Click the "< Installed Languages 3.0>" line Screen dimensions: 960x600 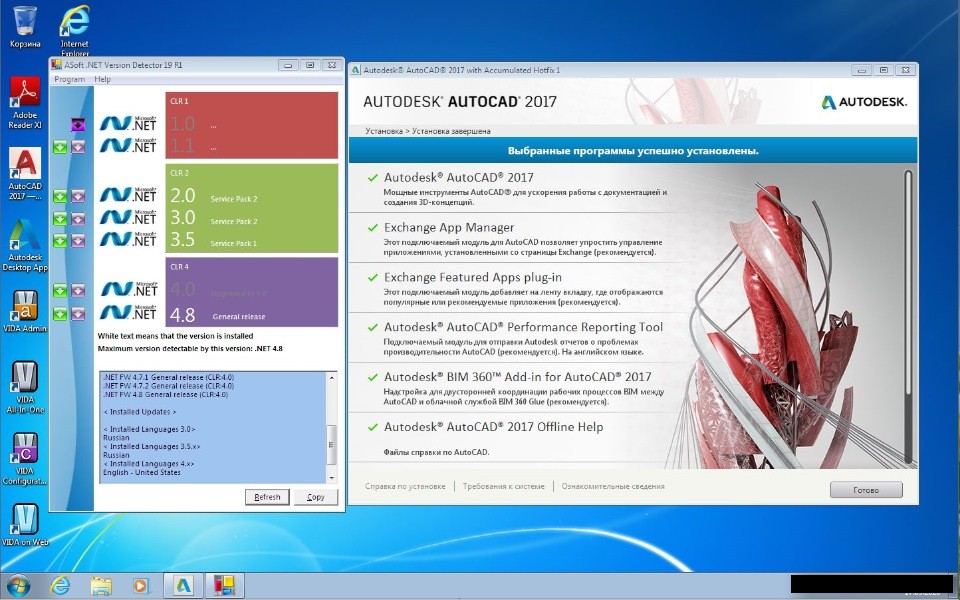[x=149, y=429]
